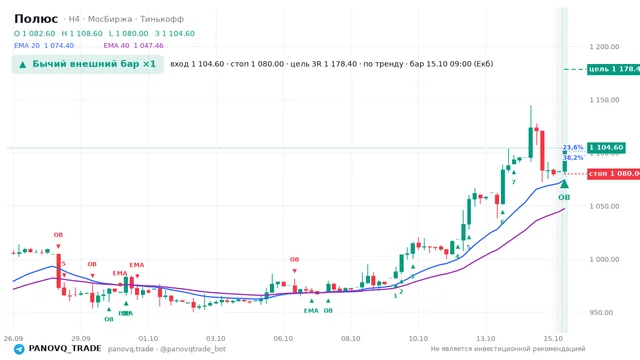The width and height of the screenshot is (640, 360).
Task: Click the '26.09' date axis label
Action: pyautogui.click(x=13, y=339)
